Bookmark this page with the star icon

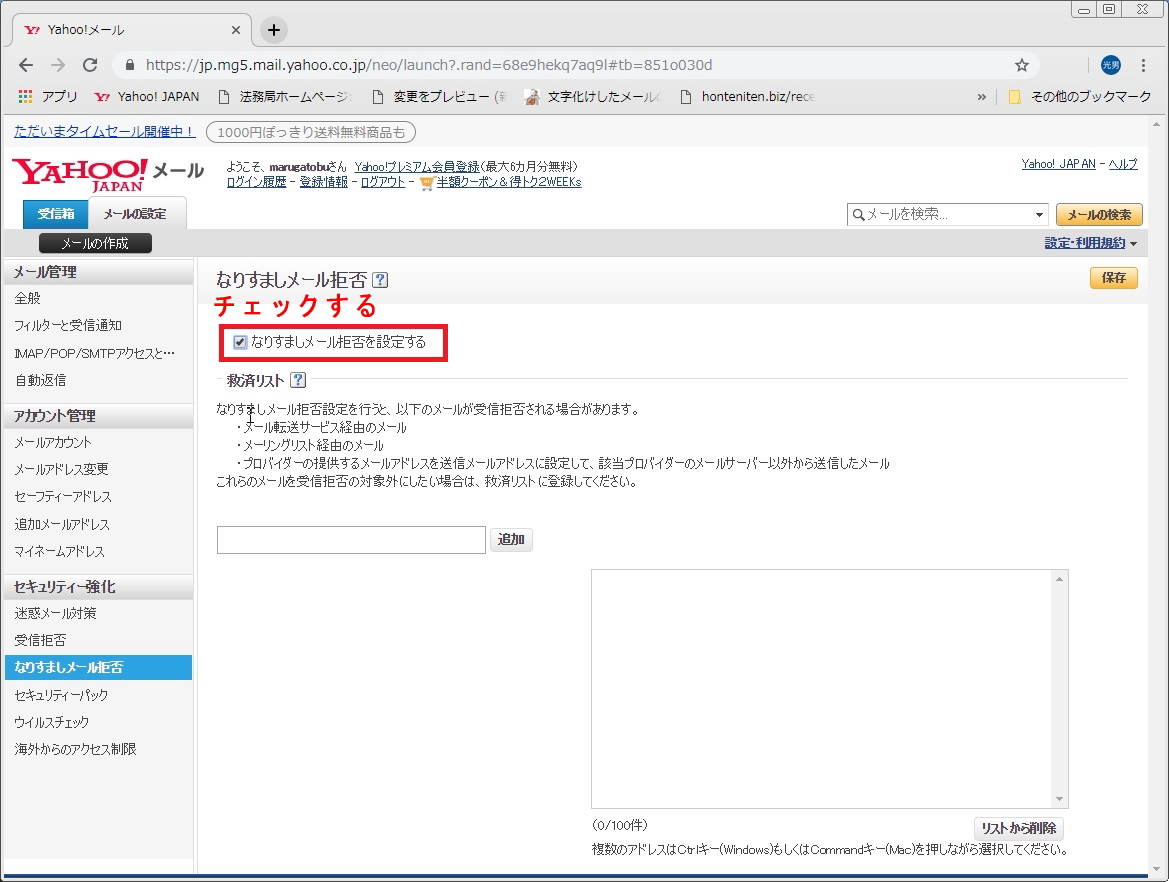pos(1021,65)
